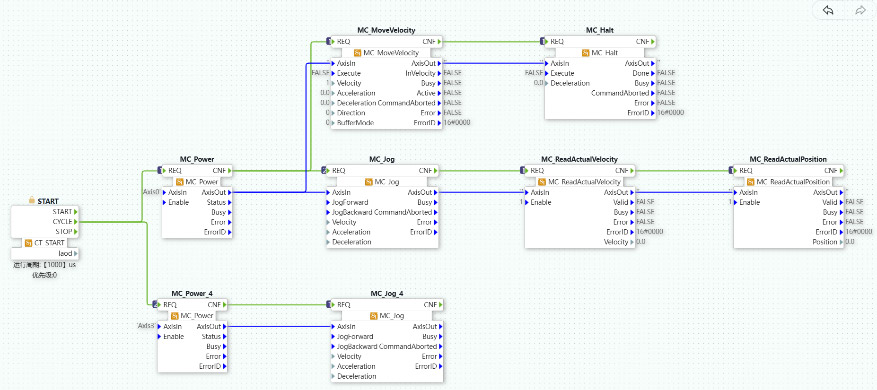Click the redo arrow icon

coord(860,11)
